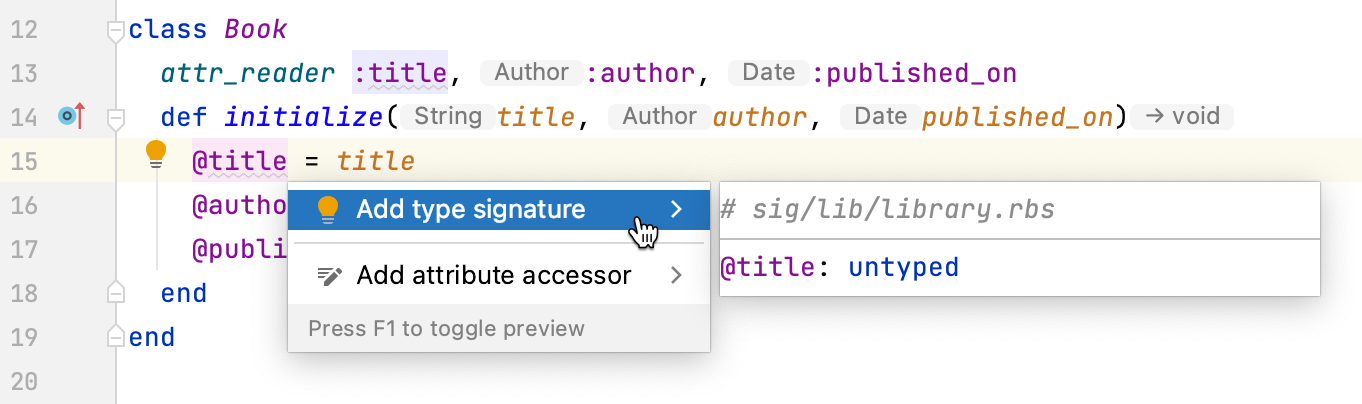Image resolution: width=1362 pixels, height=404 pixels.
Task: Collapse the class Book fold marker on line 12
Action: 116,31
